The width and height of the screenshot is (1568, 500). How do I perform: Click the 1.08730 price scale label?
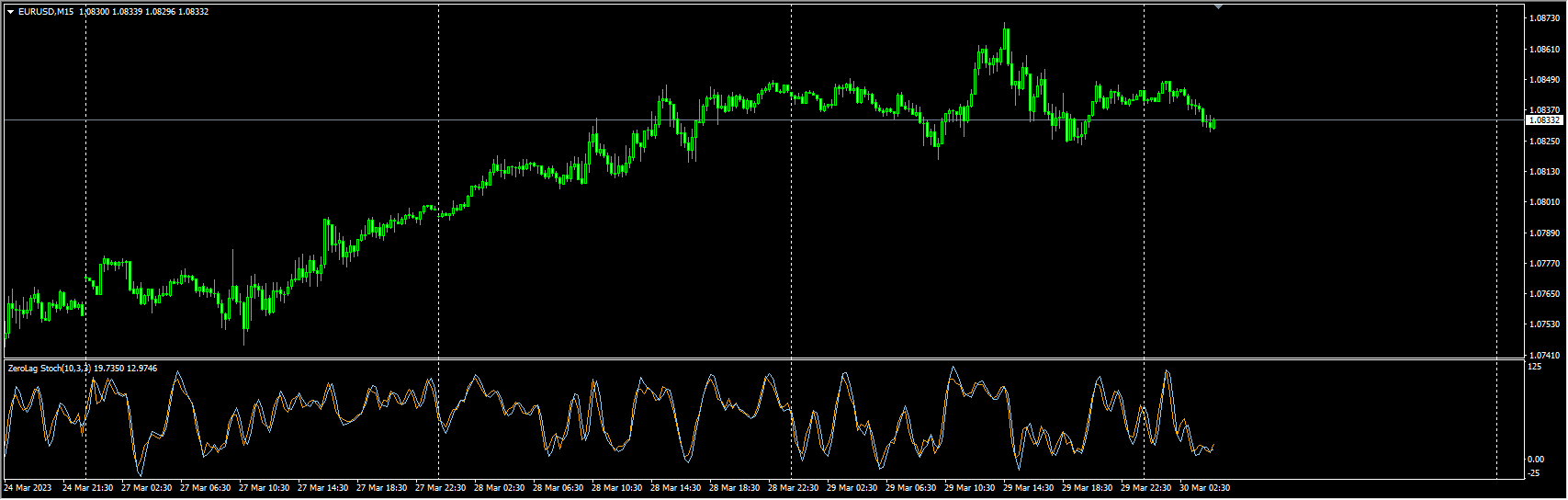pyautogui.click(x=1543, y=18)
